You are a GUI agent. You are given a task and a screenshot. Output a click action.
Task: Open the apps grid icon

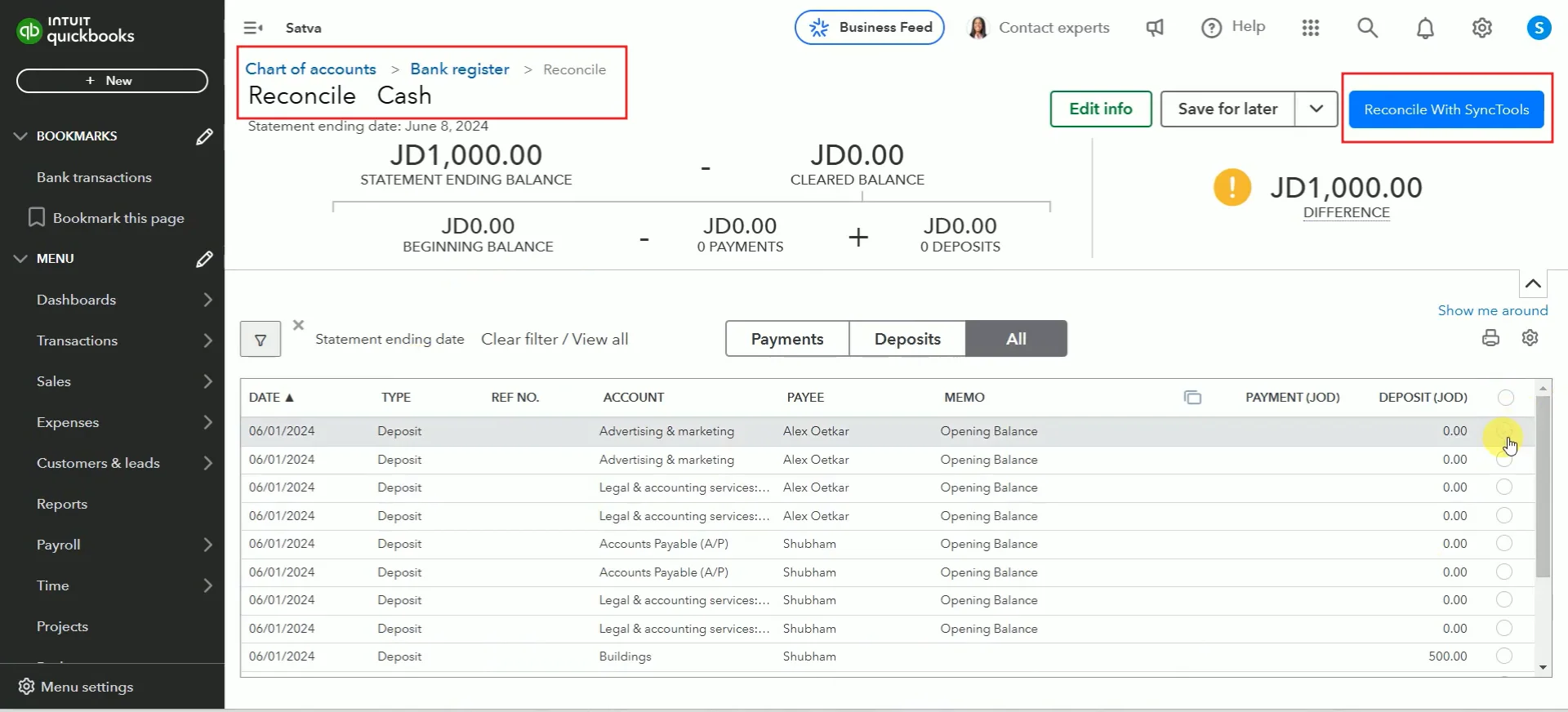click(x=1311, y=29)
